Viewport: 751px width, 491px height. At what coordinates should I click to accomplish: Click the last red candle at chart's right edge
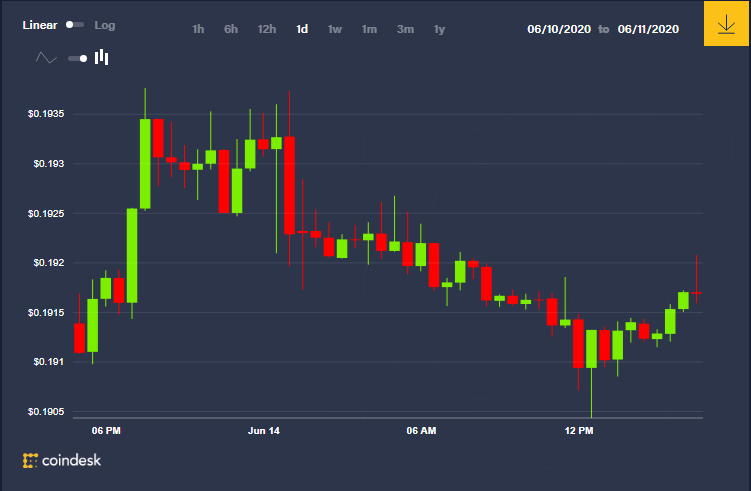(696, 292)
